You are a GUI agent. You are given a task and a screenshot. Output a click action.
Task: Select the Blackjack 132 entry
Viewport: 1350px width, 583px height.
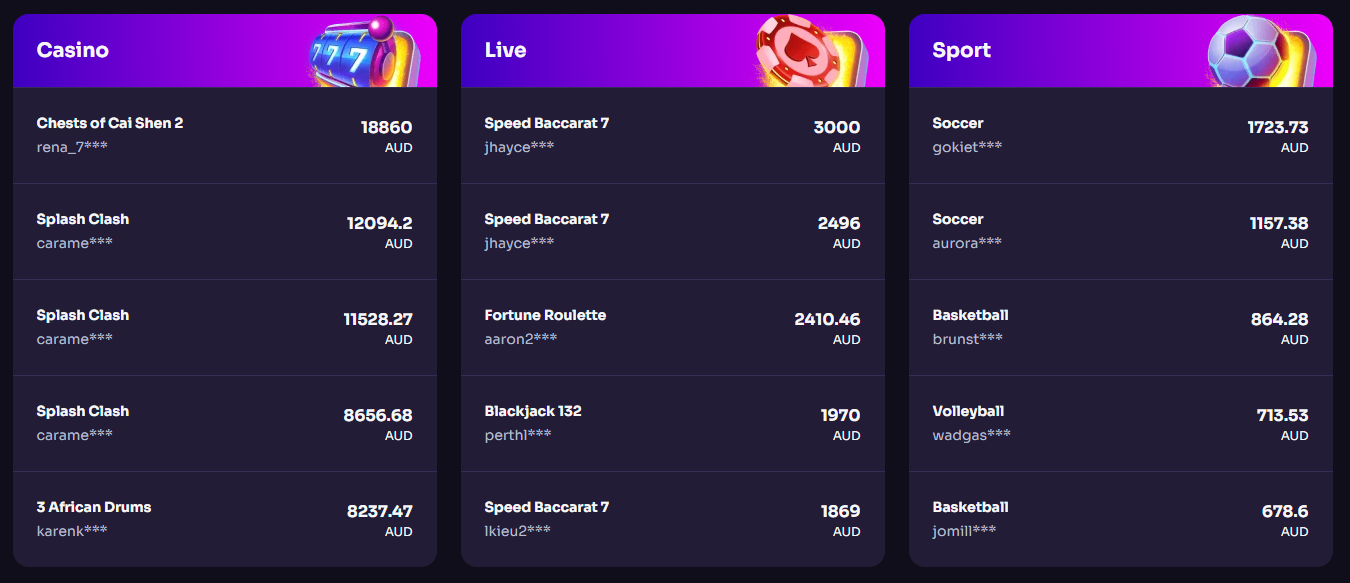point(673,422)
